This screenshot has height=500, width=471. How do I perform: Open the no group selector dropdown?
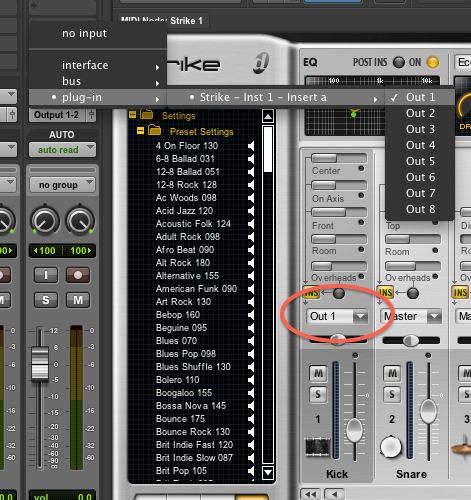(x=62, y=185)
